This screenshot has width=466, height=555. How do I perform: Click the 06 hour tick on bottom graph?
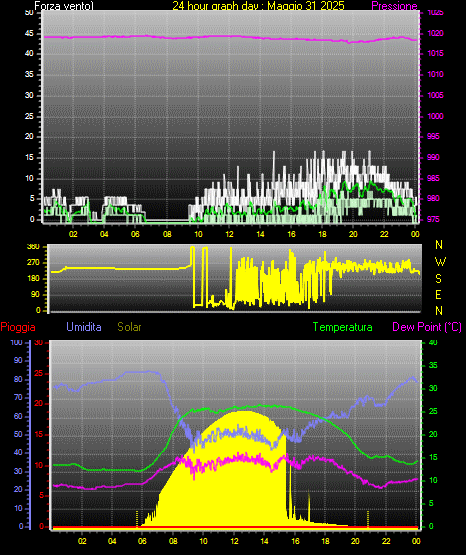pyautogui.click(x=142, y=541)
